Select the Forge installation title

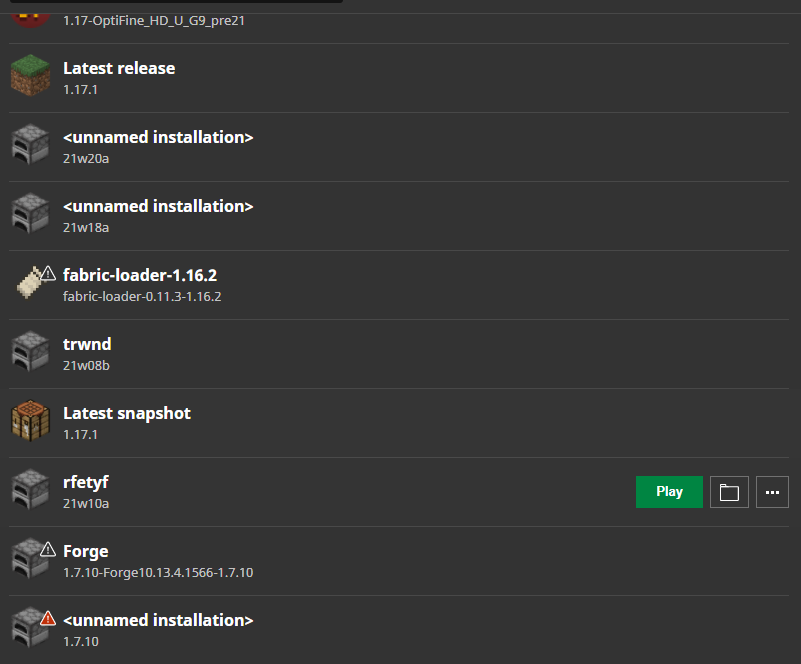(x=85, y=551)
